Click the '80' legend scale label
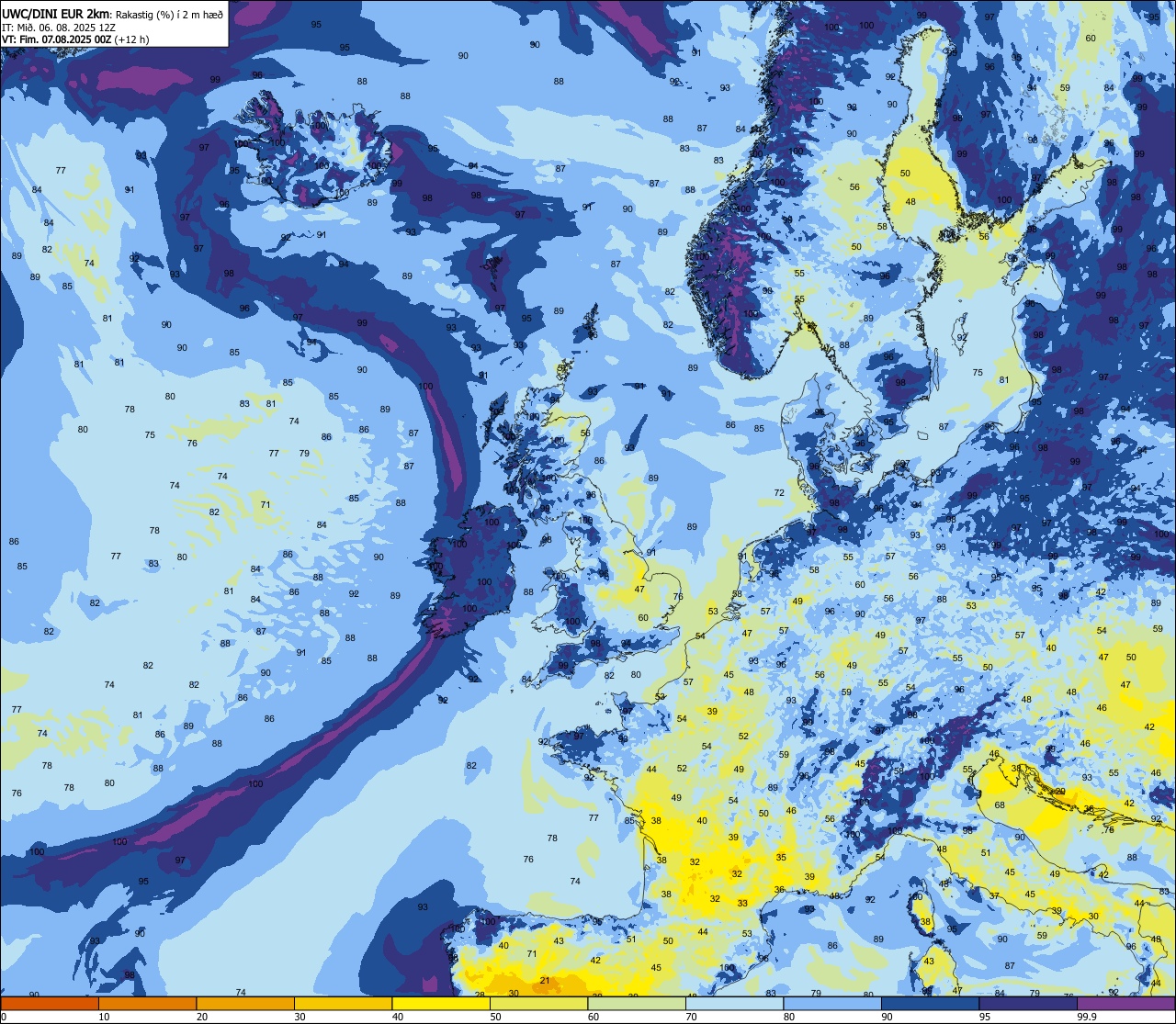Screen dimensions: 1176x1024 [x=789, y=1017]
